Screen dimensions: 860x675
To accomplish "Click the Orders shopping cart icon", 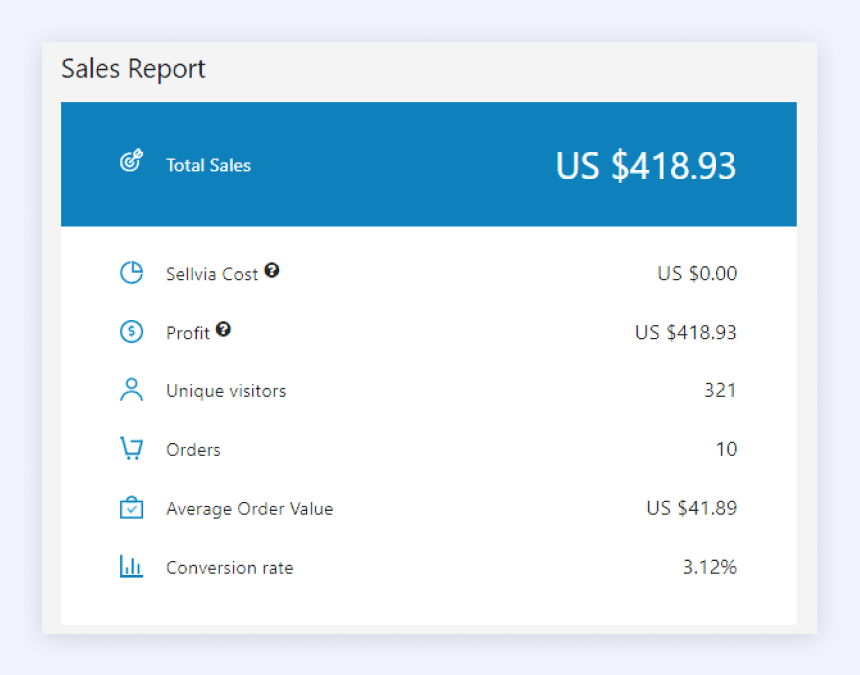I will pos(132,449).
